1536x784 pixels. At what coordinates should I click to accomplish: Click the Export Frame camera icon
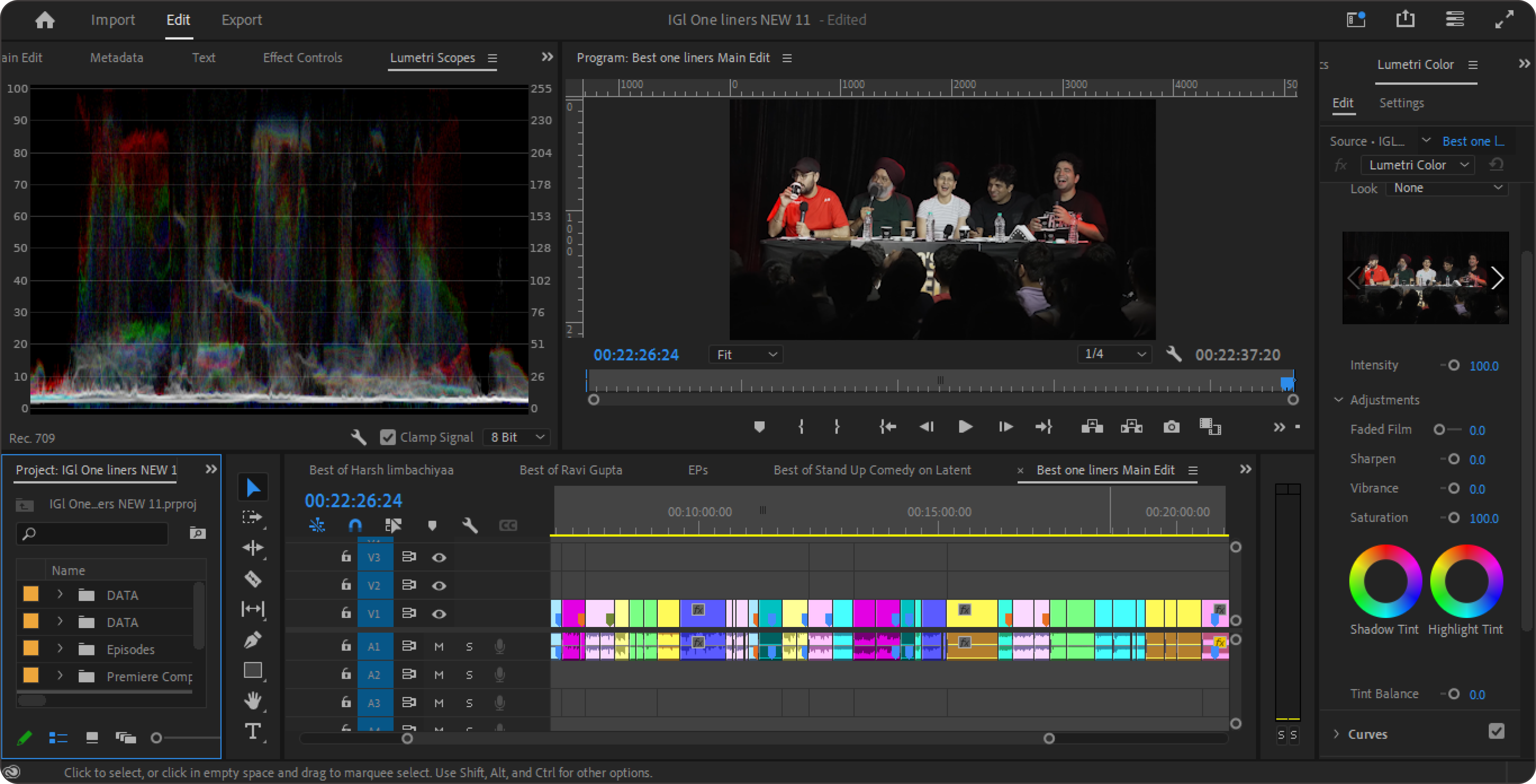point(1171,426)
